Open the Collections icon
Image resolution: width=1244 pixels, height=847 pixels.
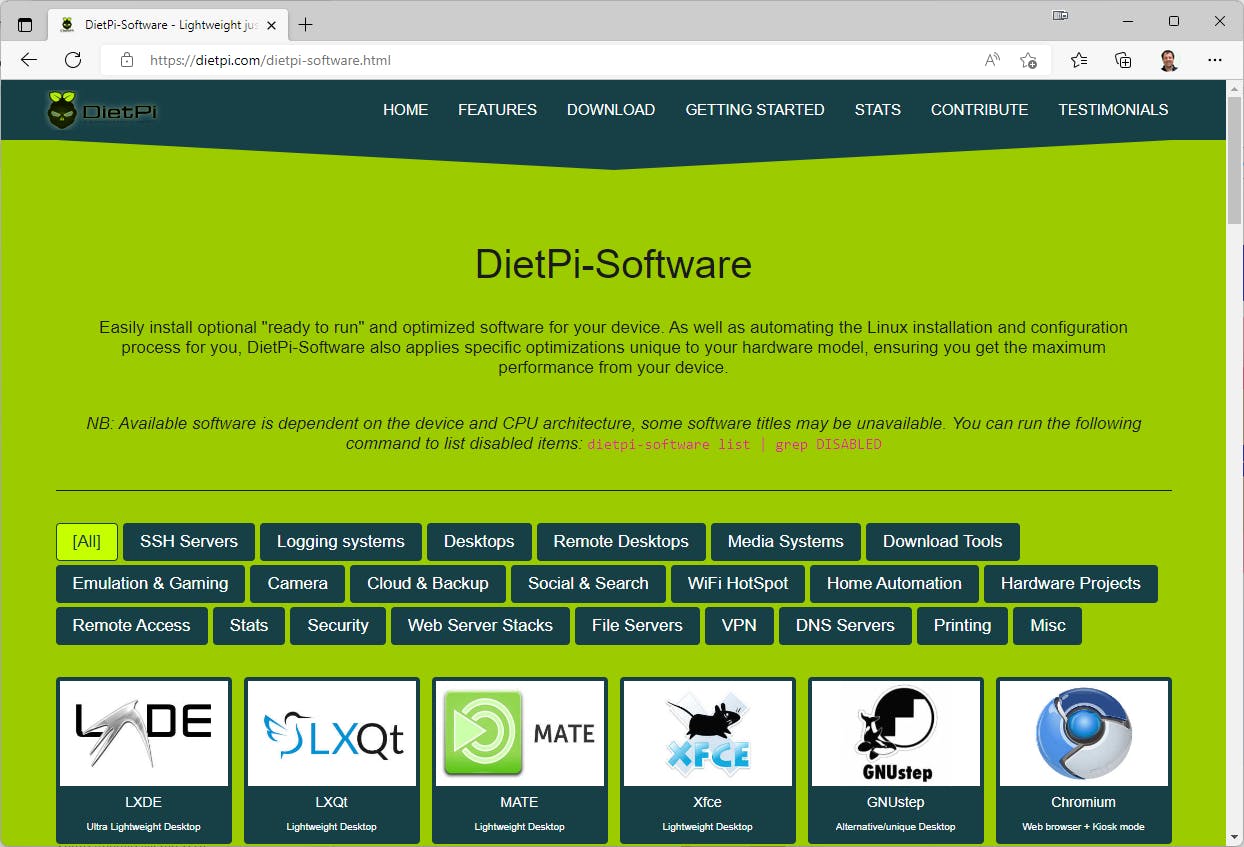click(1123, 60)
